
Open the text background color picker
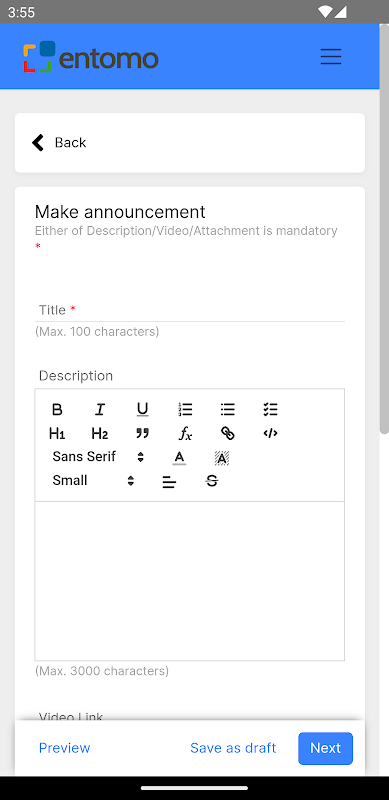(222, 458)
